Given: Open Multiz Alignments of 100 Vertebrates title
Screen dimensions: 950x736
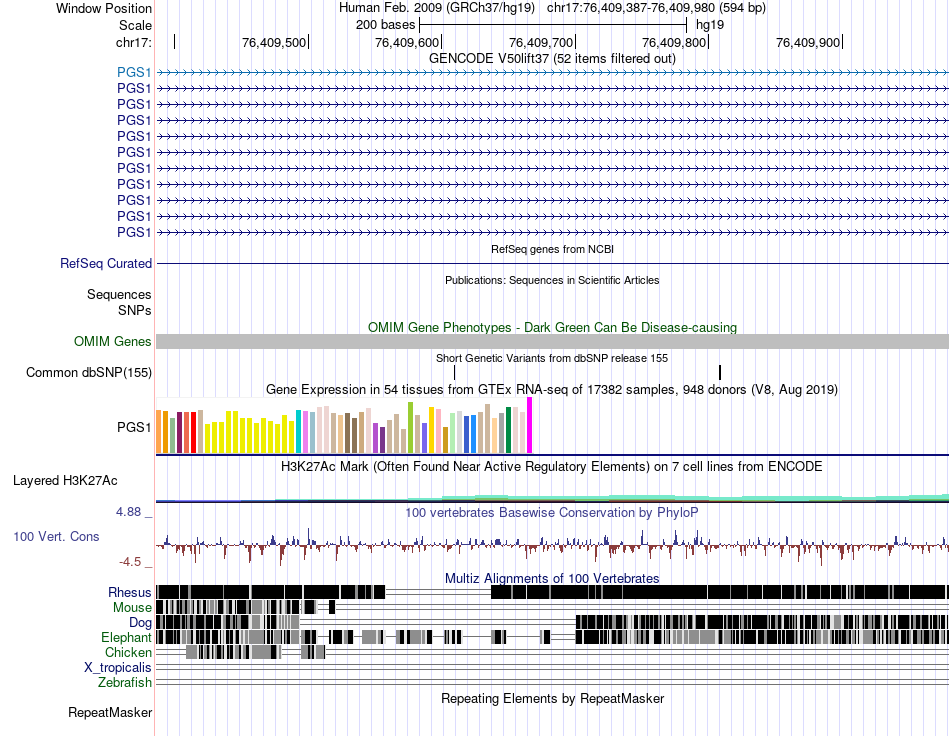Looking at the screenshot, I should click(x=552, y=579).
